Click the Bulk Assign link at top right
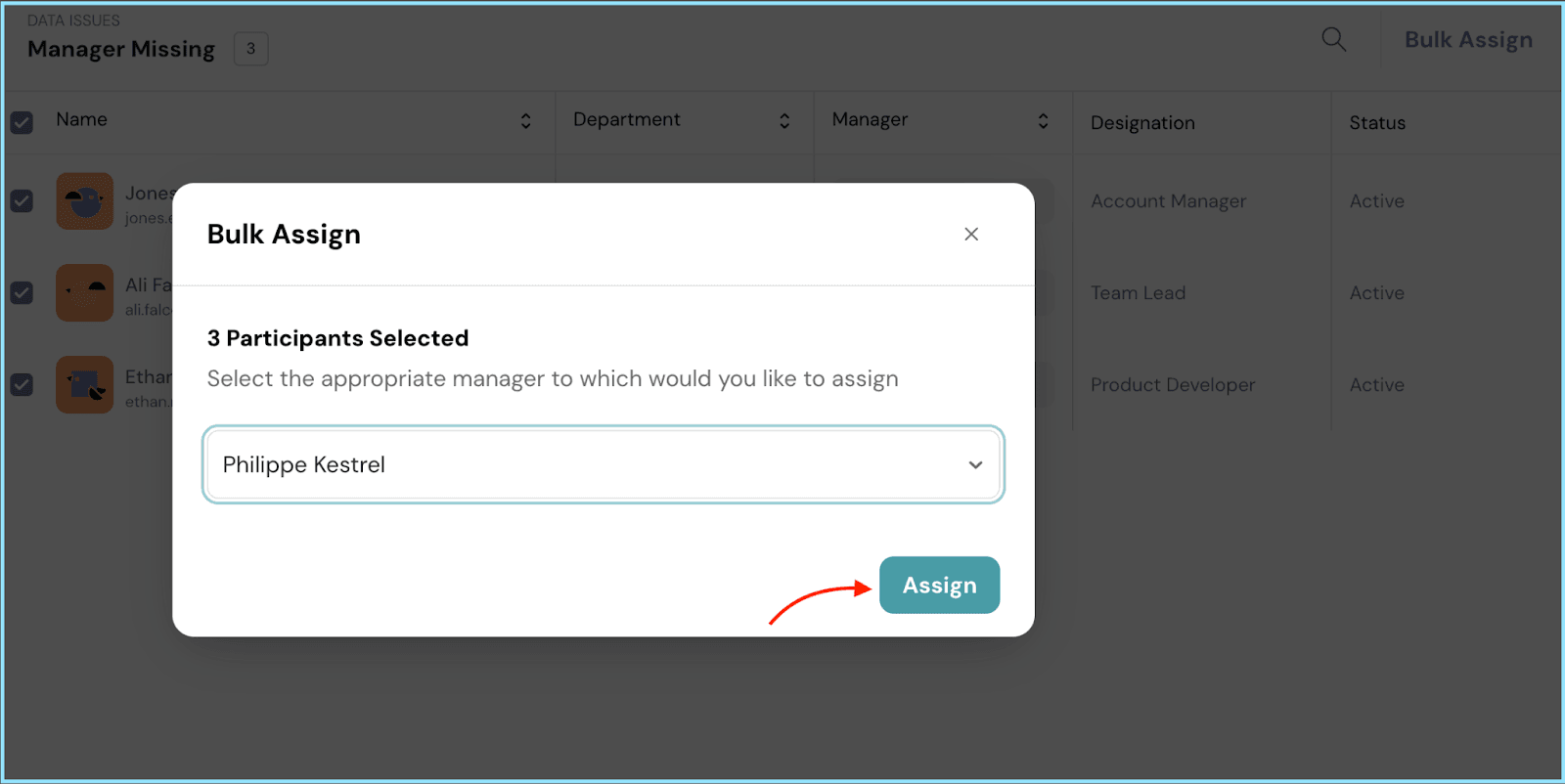 (x=1467, y=40)
